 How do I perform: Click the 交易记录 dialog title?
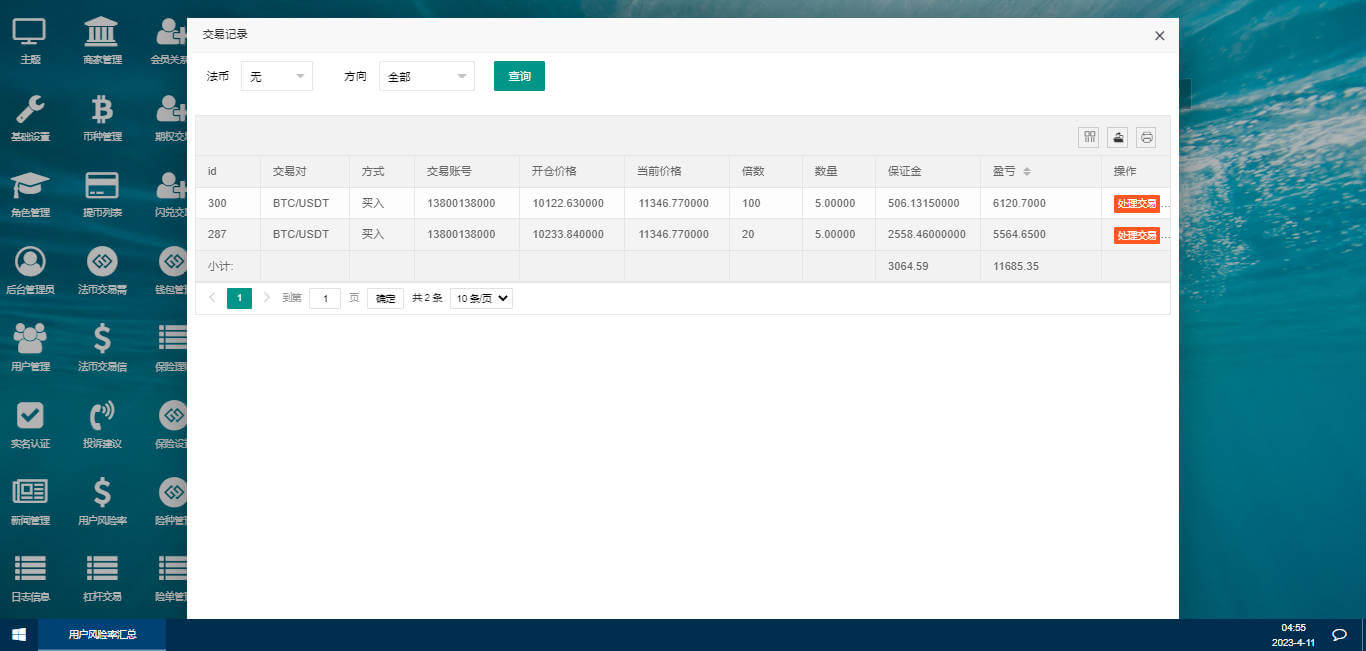(225, 34)
